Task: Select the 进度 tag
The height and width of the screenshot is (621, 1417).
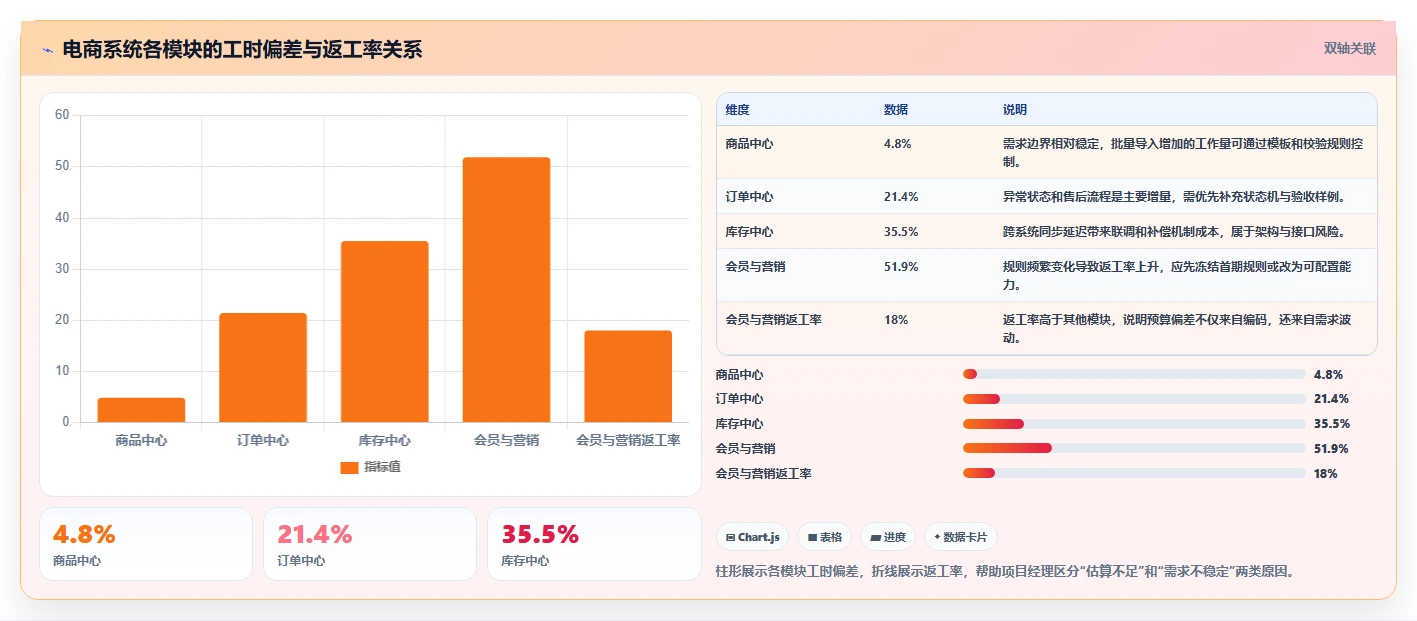Action: coord(887,537)
